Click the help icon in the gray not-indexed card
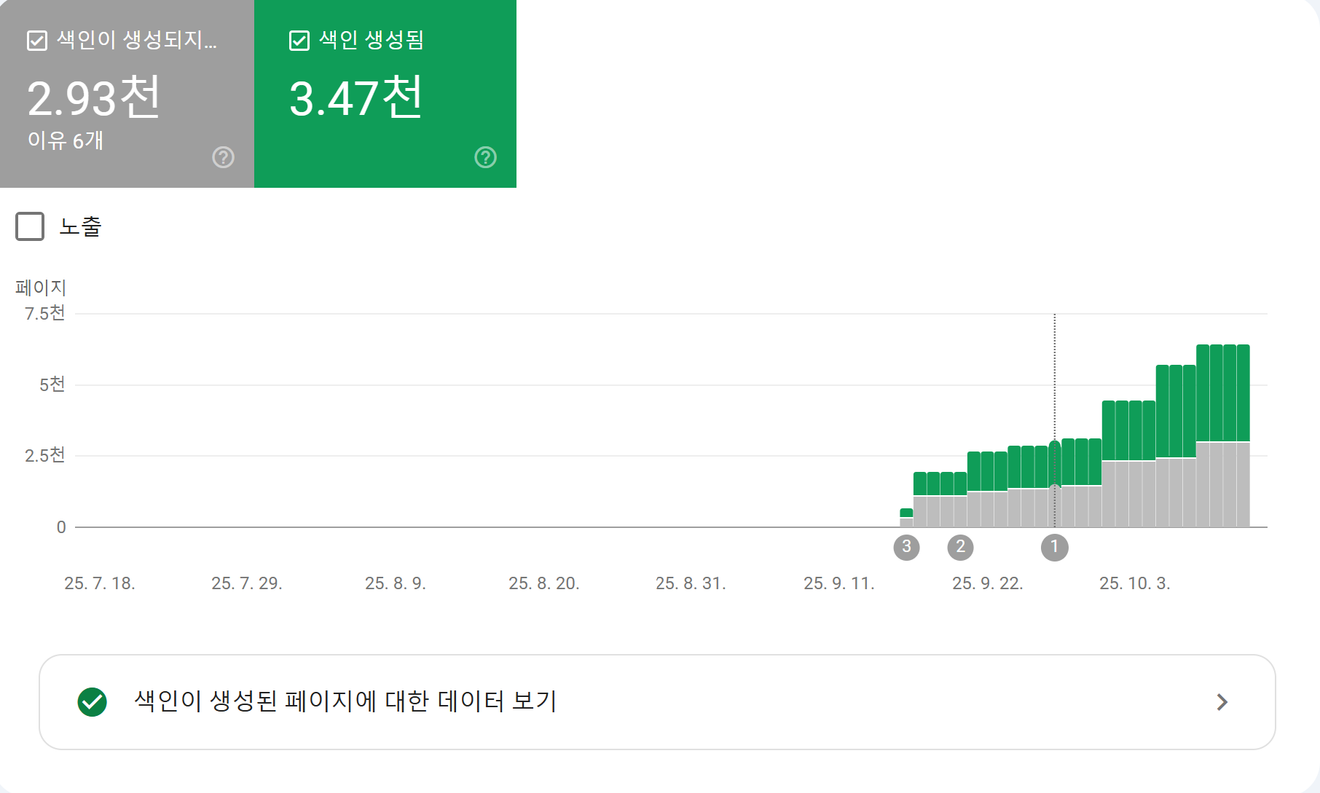 pyautogui.click(x=223, y=157)
